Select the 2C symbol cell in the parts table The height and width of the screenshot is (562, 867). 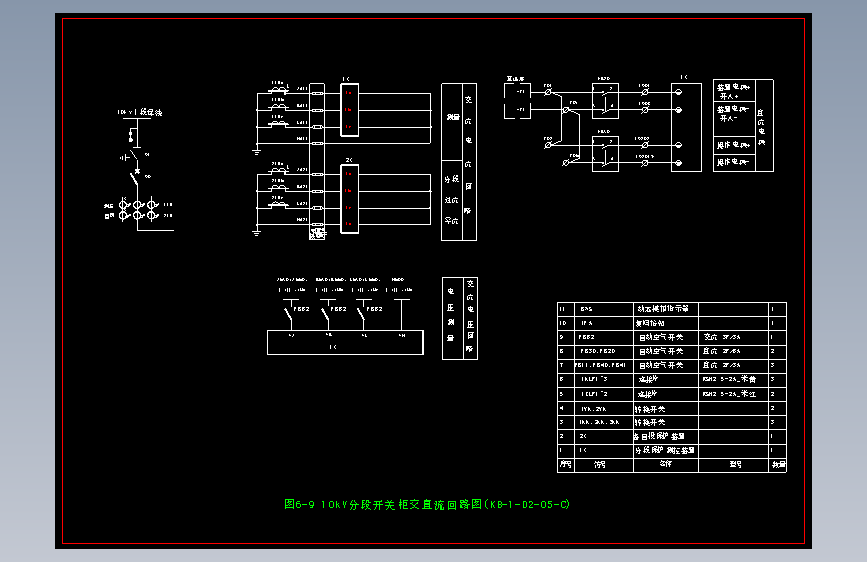click(604, 436)
